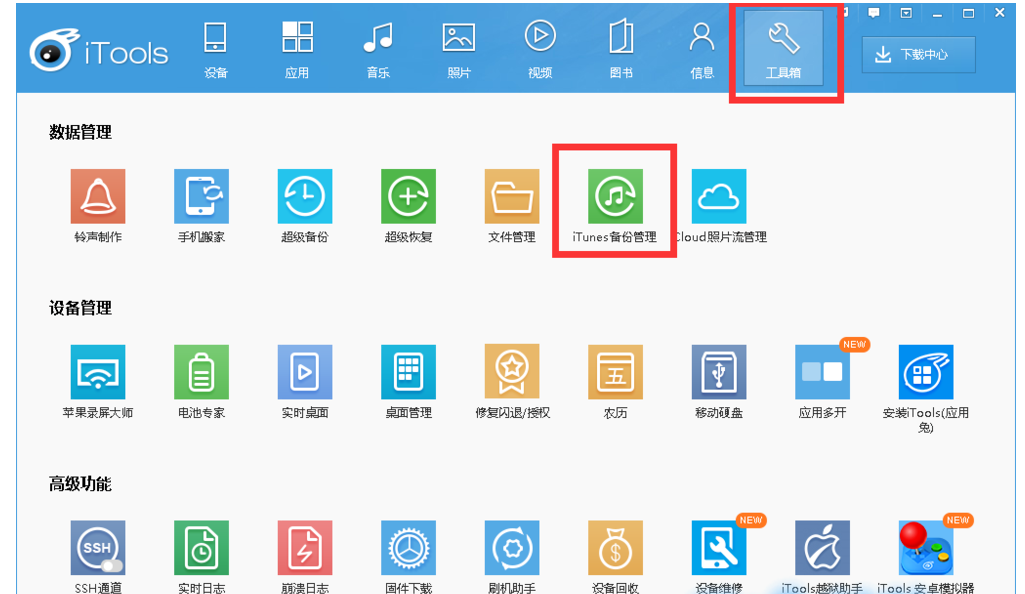Open the 崩溃日志 crash log tool
Image resolution: width=1025 pixels, height=594 pixels.
tap(305, 548)
